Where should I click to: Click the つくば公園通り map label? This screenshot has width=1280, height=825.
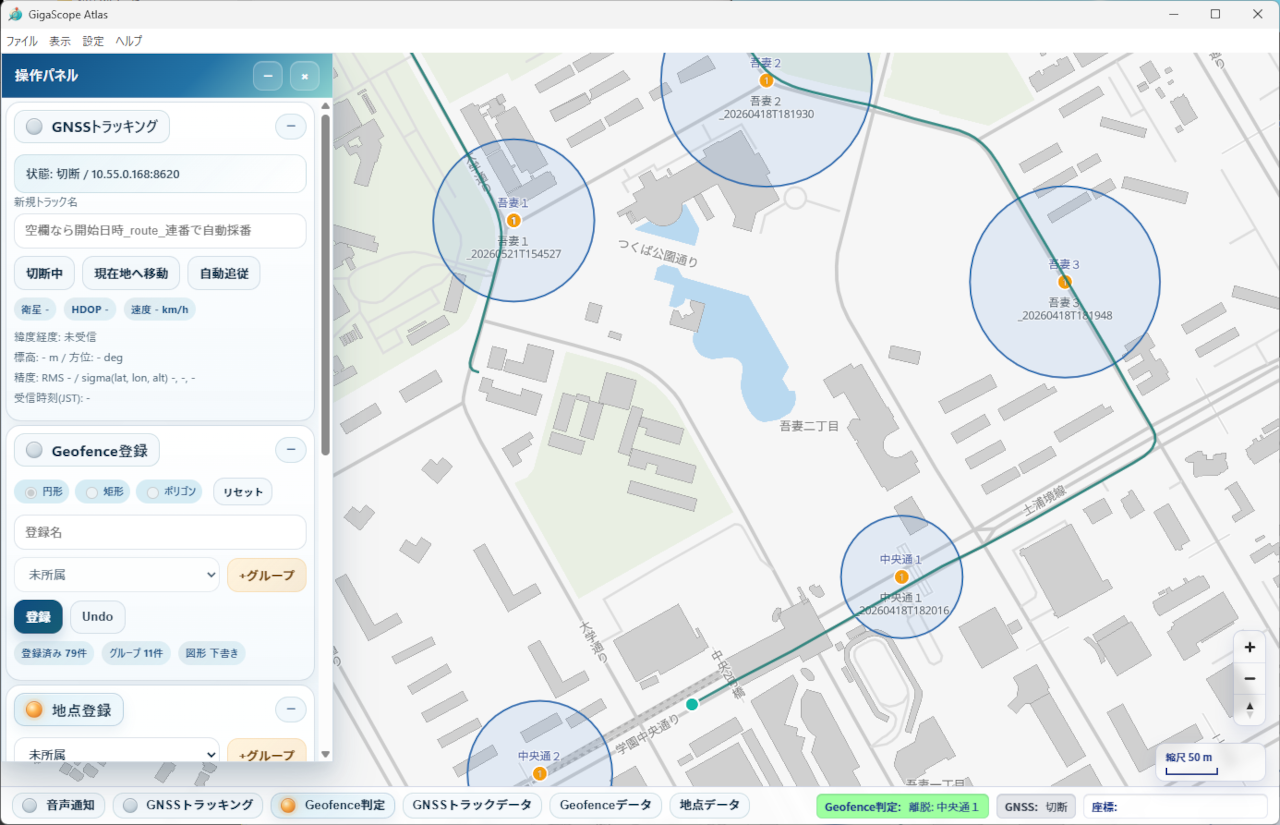point(658,252)
